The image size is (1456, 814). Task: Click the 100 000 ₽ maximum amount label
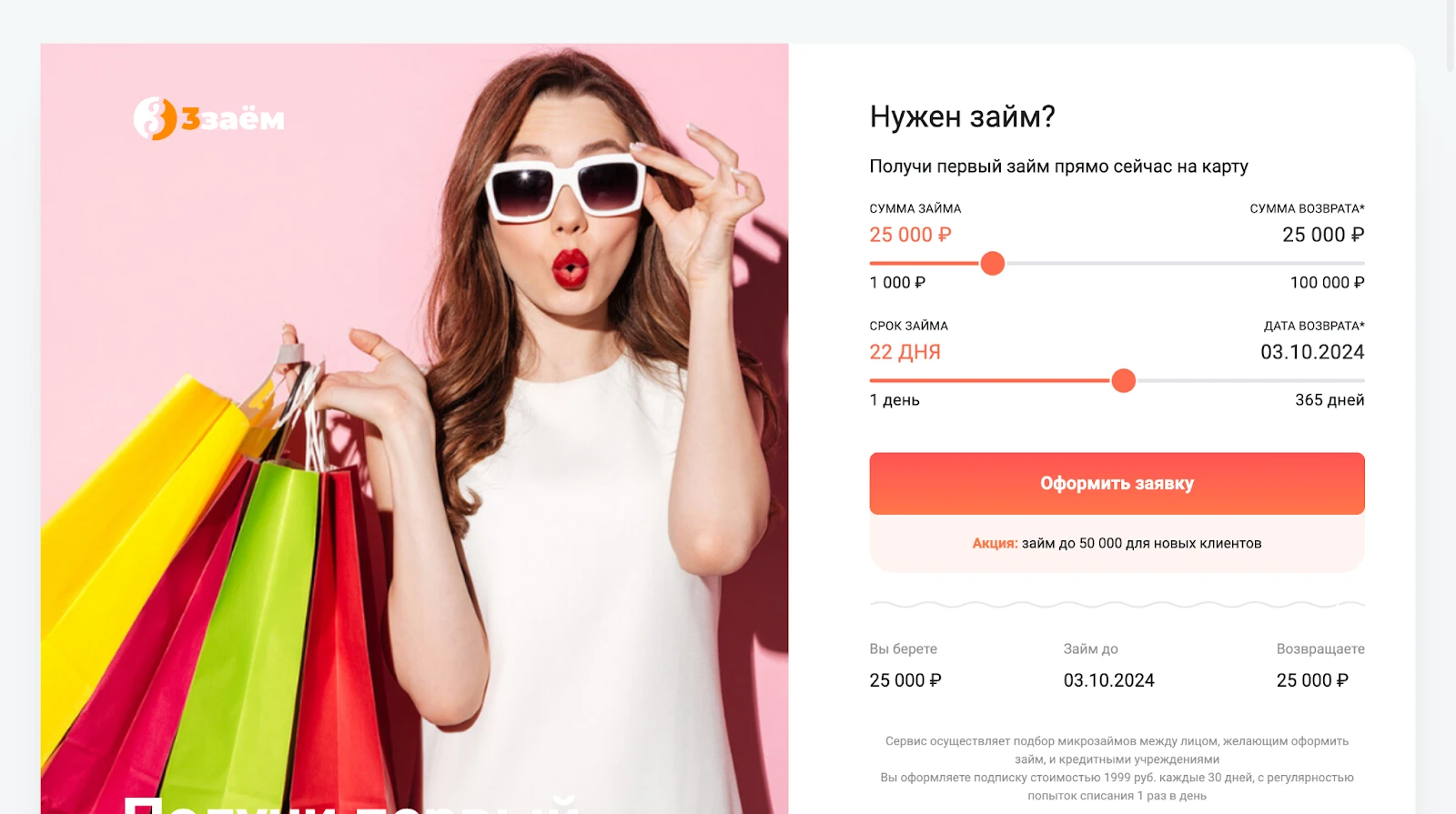[1327, 283]
